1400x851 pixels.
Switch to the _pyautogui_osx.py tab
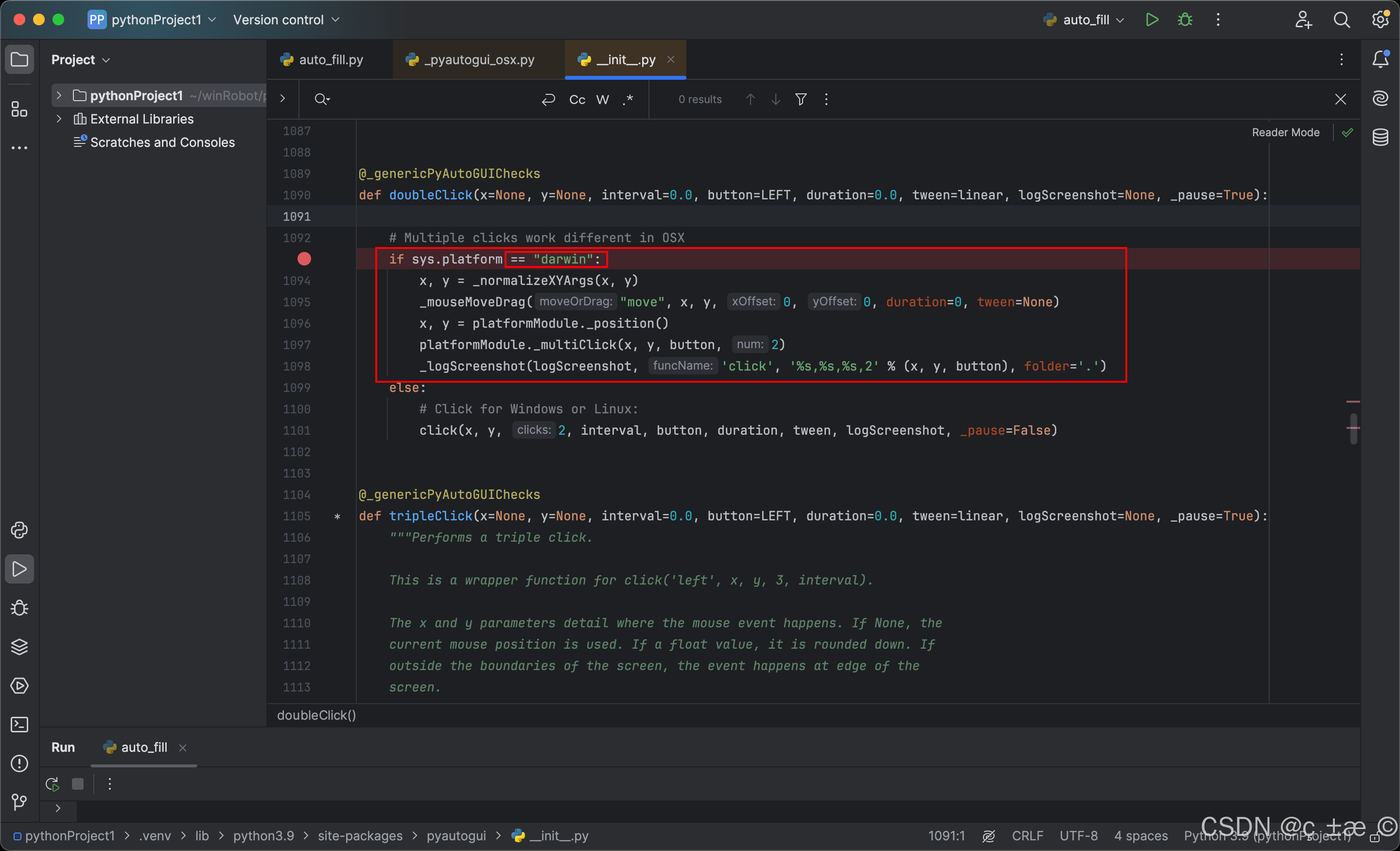477,59
